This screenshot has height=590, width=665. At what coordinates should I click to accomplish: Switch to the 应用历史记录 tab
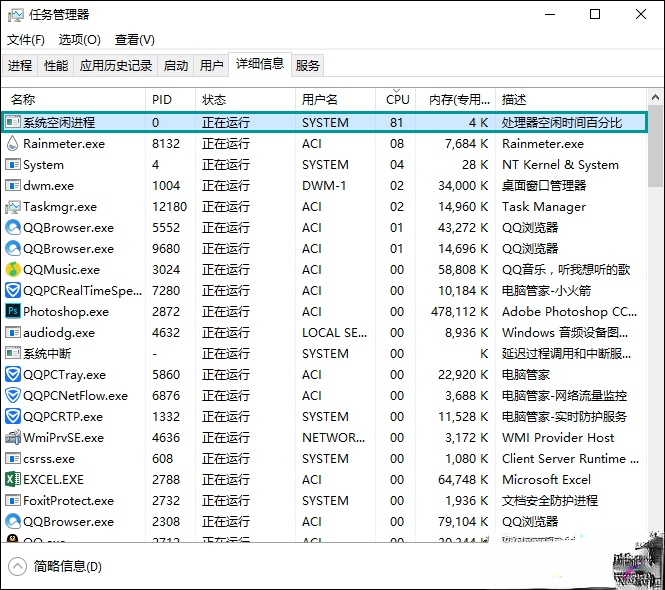116,65
